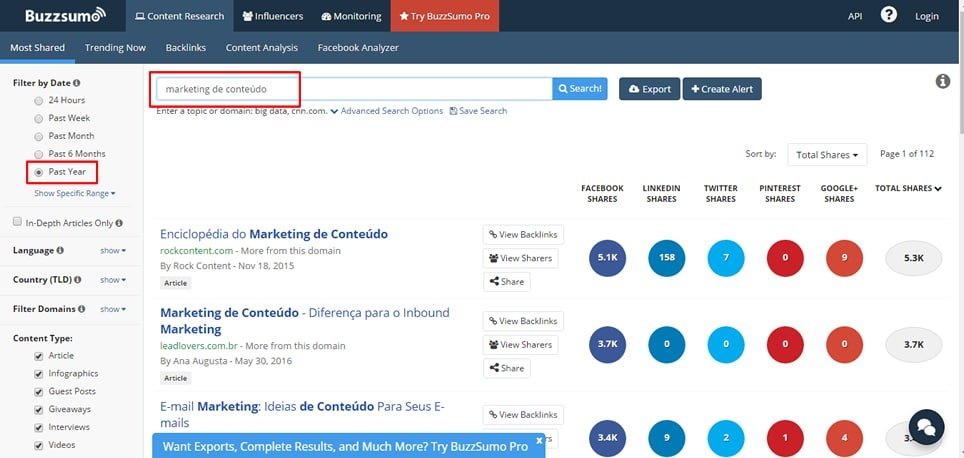This screenshot has width=964, height=458.
Task: Open Enciclopédia do Marketing de Conteúdo article
Action: pyautogui.click(x=274, y=234)
